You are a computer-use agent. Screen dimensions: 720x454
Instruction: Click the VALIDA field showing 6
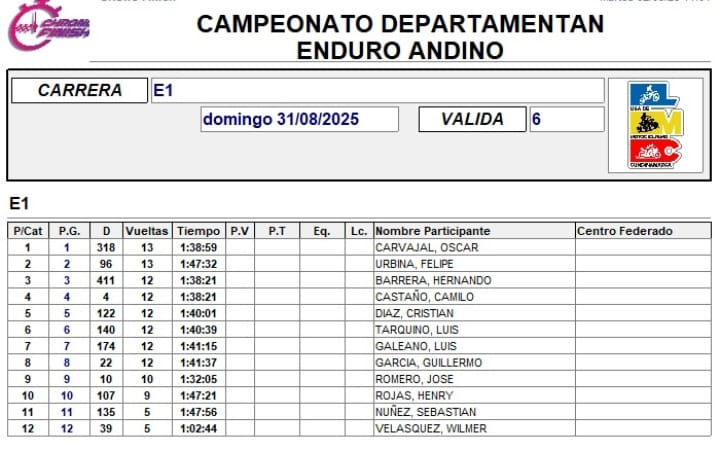point(566,120)
